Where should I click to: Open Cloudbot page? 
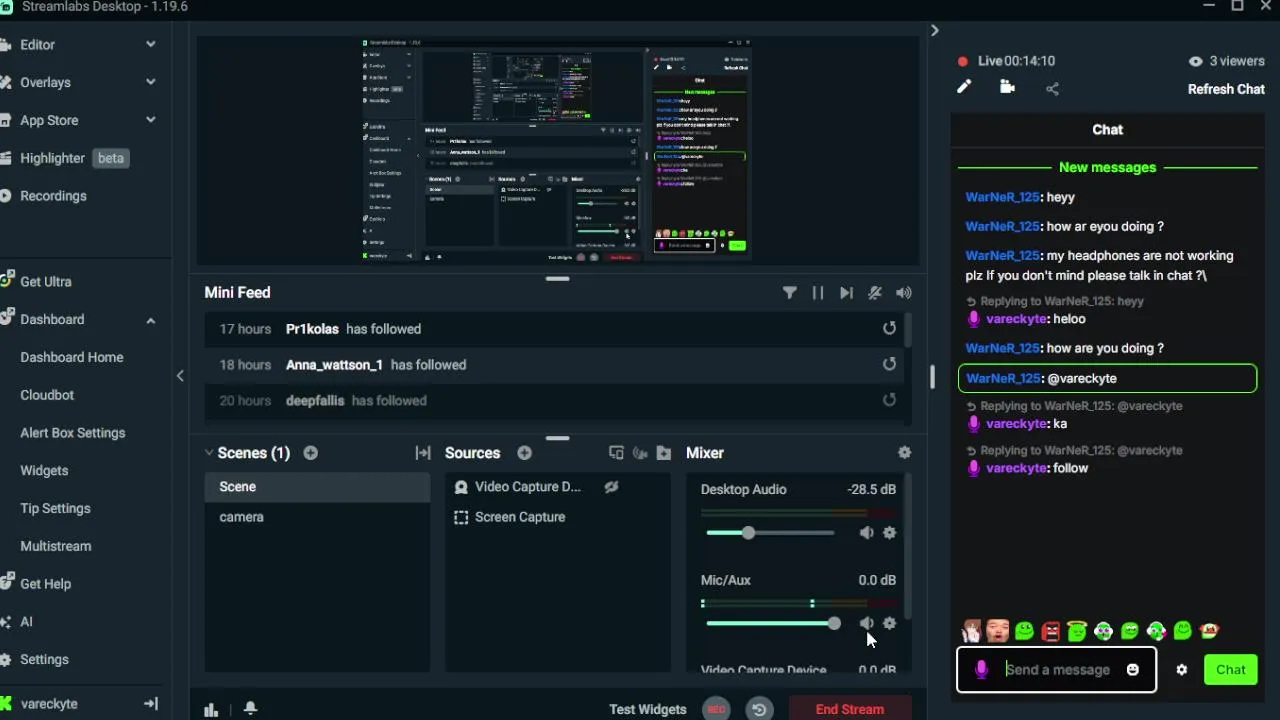pos(47,395)
